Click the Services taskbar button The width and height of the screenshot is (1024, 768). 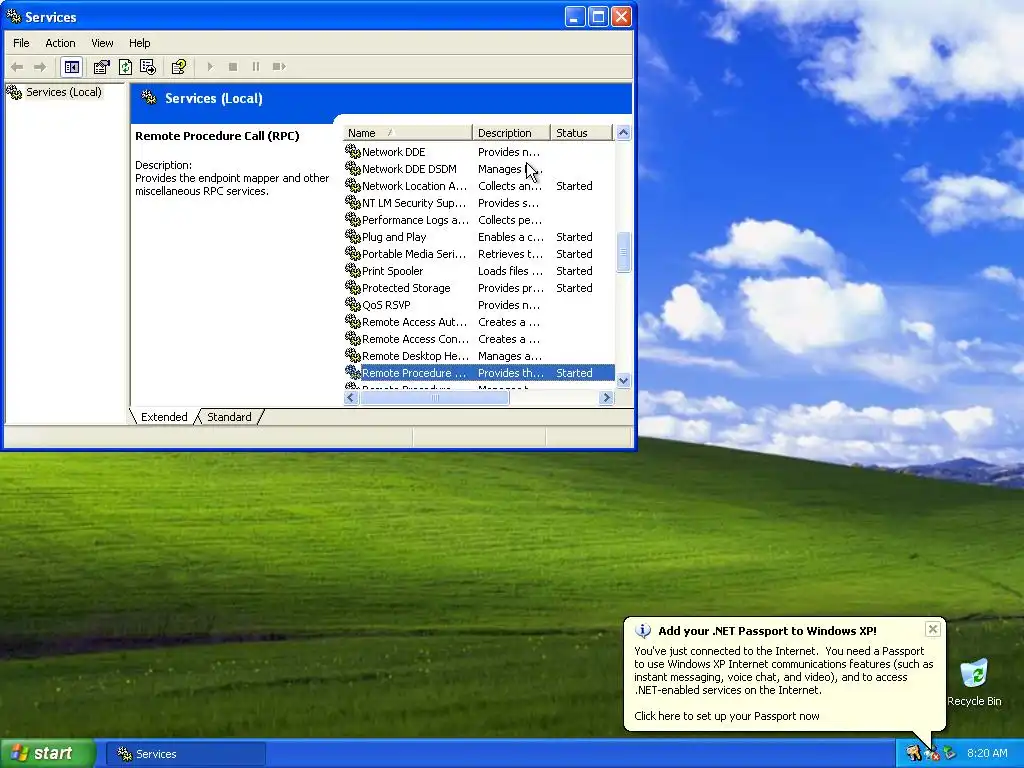pyautogui.click(x=186, y=754)
